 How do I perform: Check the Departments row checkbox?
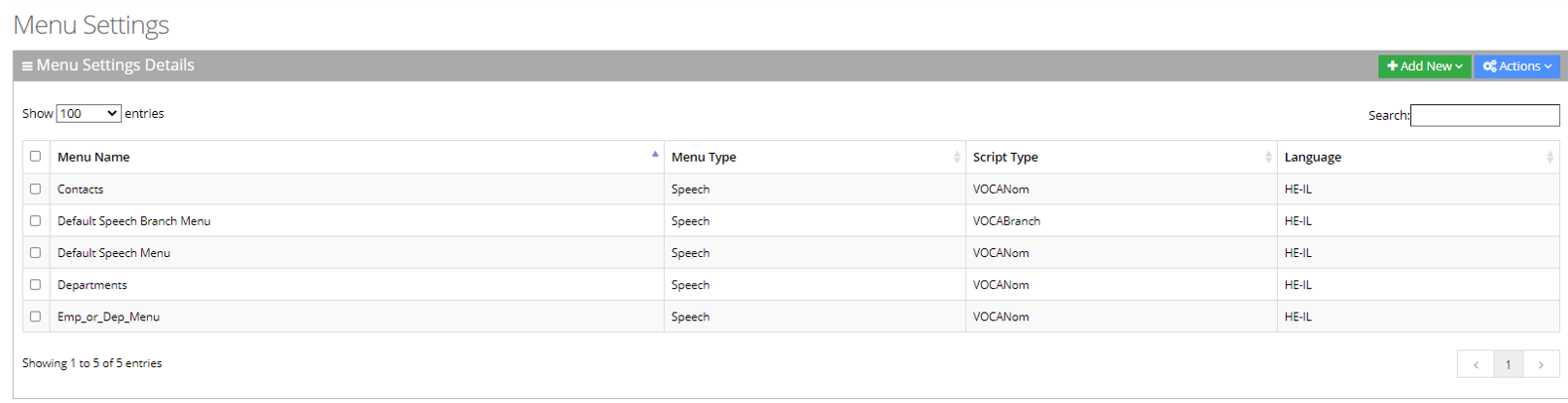pyautogui.click(x=36, y=284)
